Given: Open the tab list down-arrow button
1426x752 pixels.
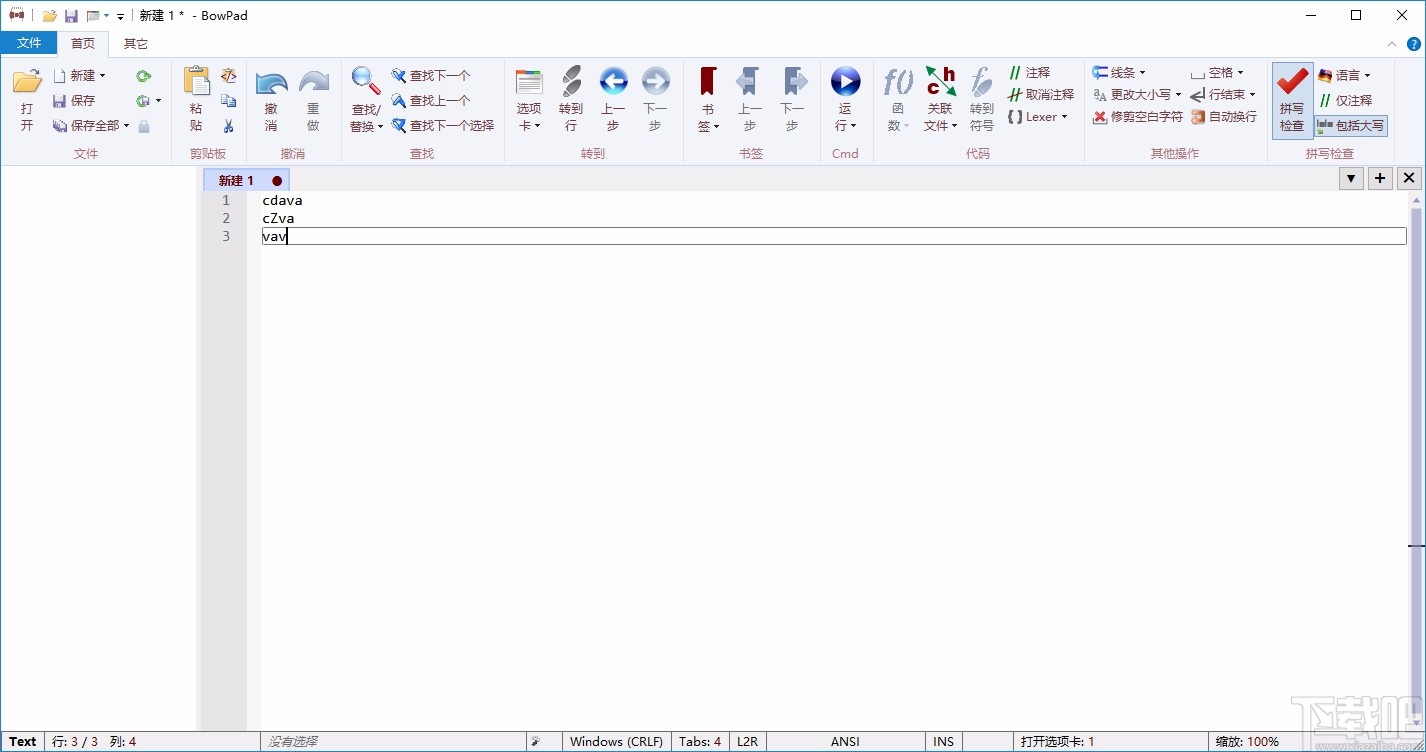Looking at the screenshot, I should (x=1351, y=178).
